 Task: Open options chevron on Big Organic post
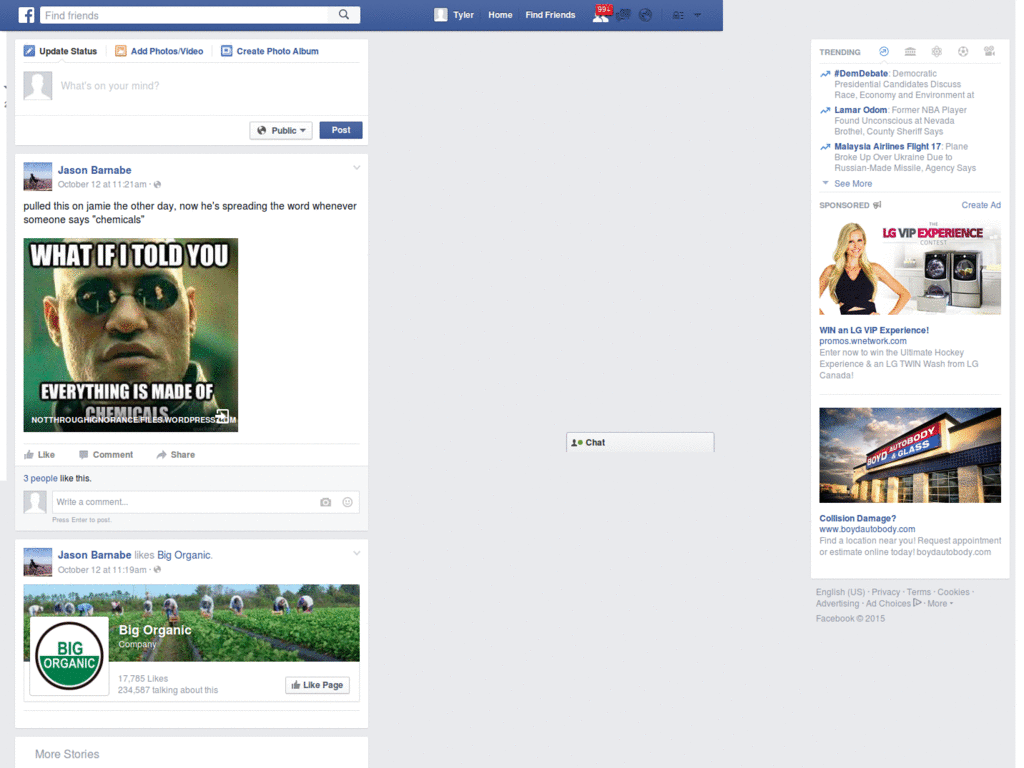point(357,553)
